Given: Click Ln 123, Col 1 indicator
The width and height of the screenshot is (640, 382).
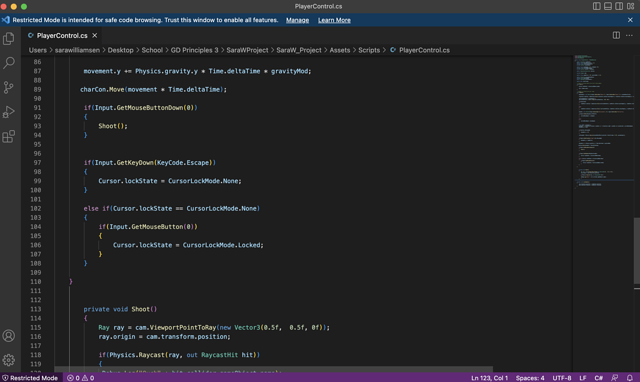Looking at the screenshot, I should (x=489, y=378).
